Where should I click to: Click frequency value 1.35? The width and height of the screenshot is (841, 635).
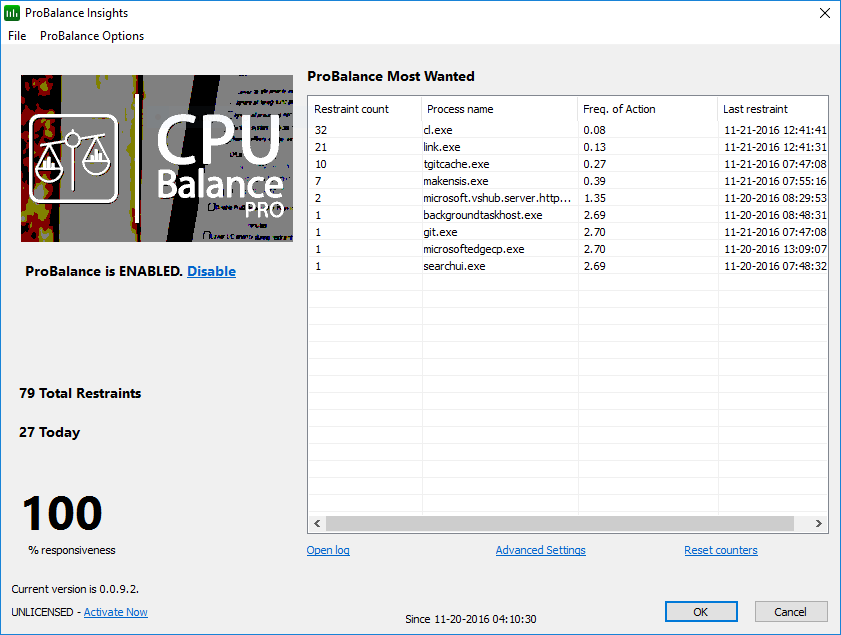pyautogui.click(x=594, y=198)
